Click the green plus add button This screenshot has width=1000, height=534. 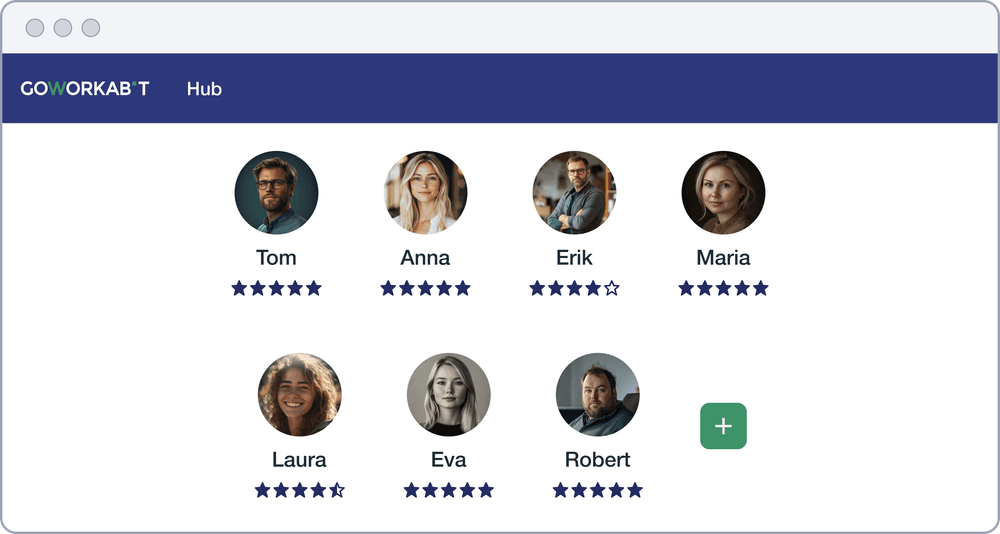tap(723, 426)
